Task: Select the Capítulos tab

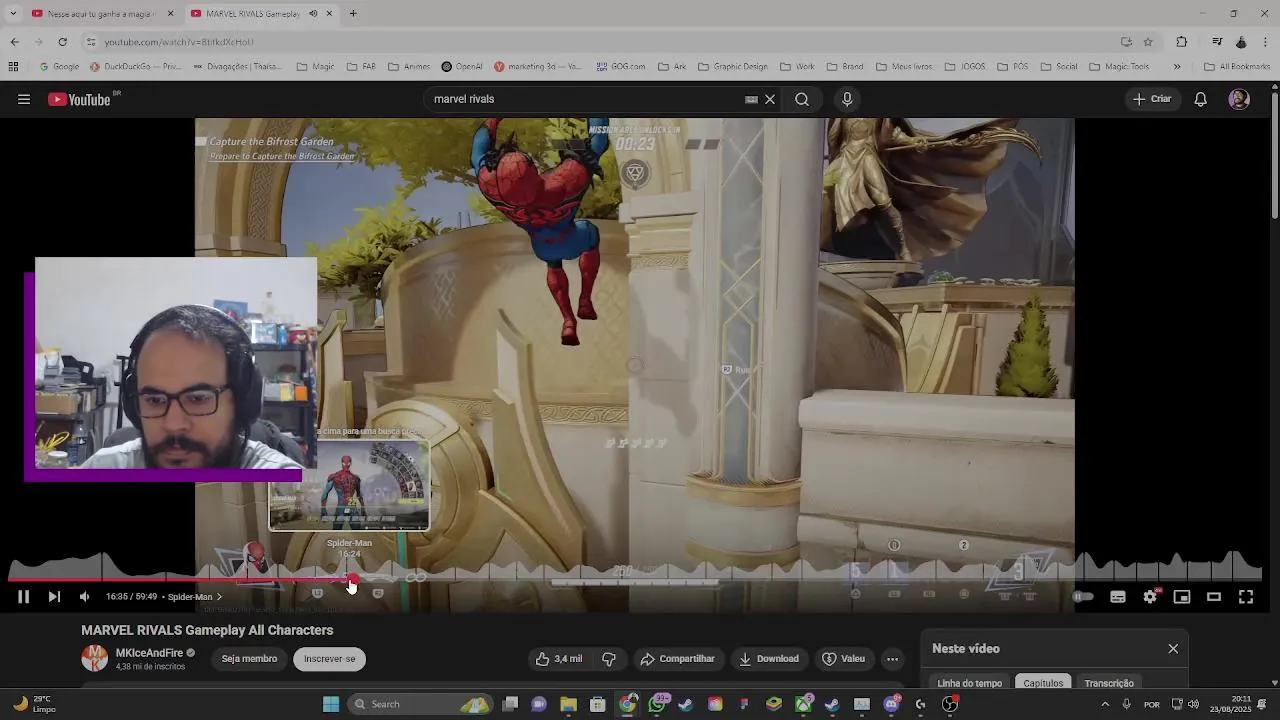Action: click(x=1043, y=683)
